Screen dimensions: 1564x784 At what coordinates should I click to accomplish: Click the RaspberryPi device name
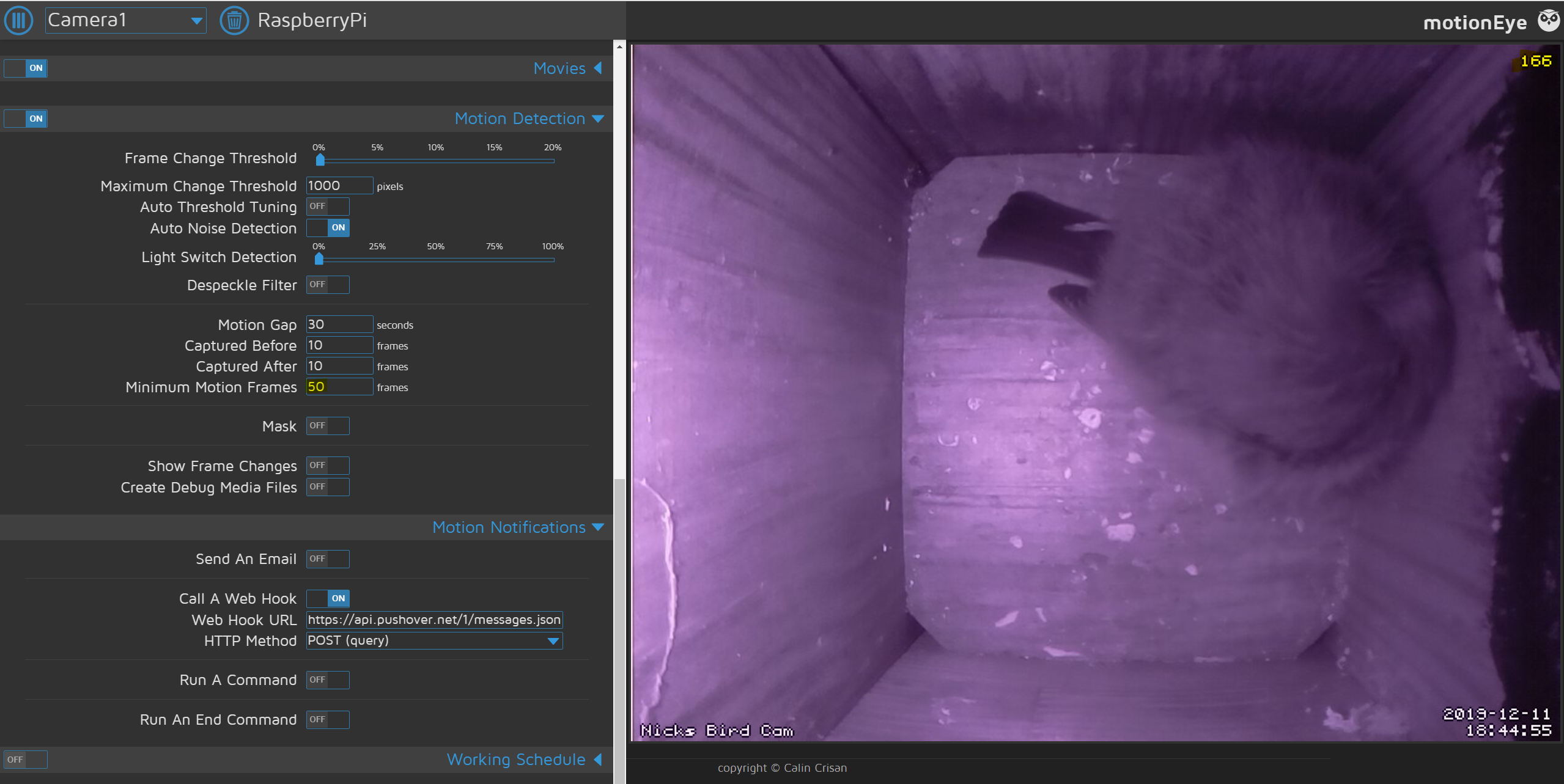312,20
